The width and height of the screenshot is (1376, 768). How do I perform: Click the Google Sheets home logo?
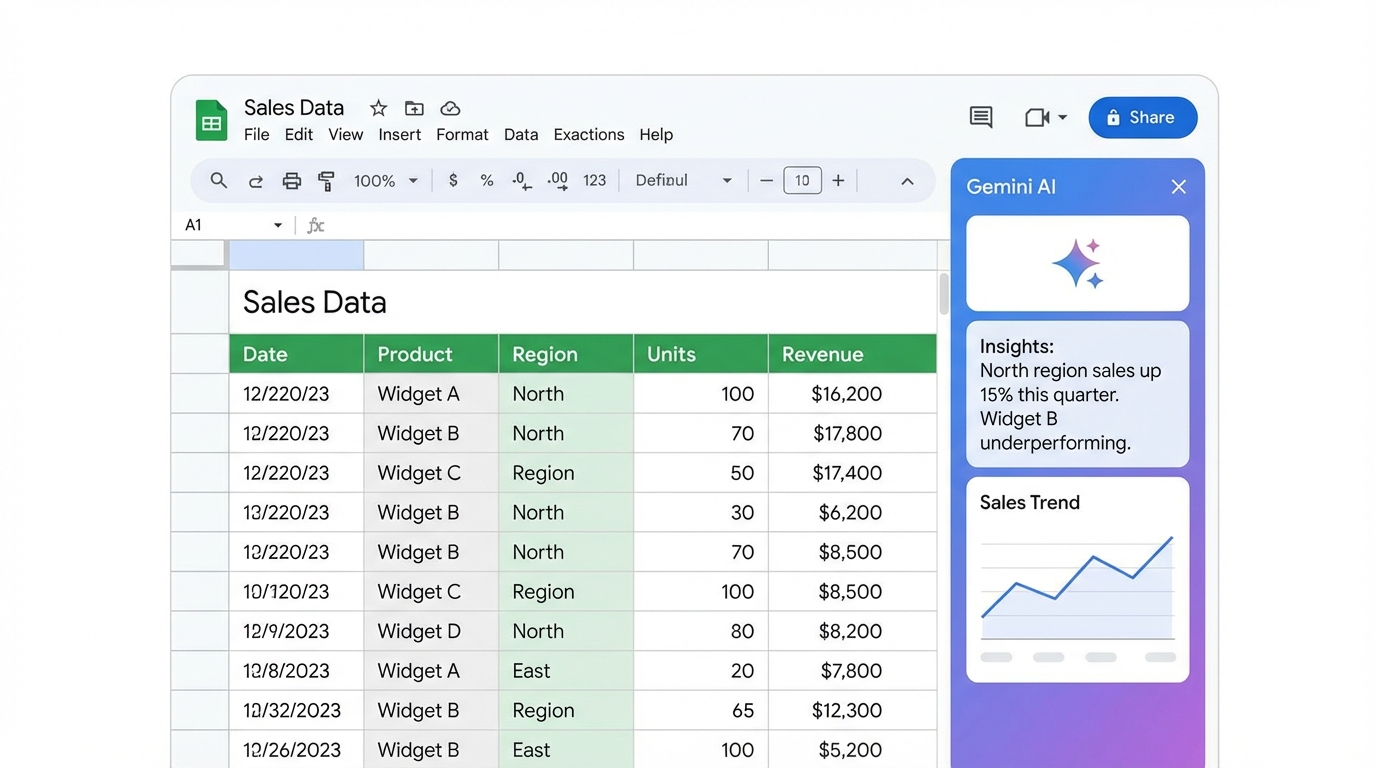point(211,121)
